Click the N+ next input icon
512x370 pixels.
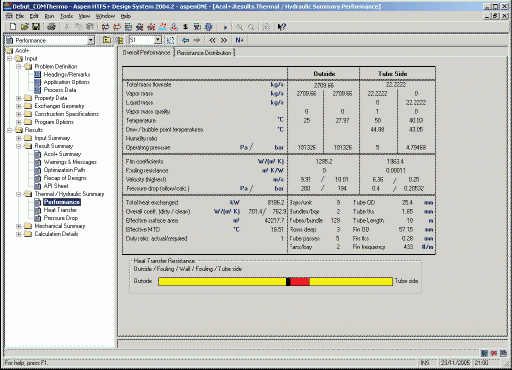click(x=239, y=40)
